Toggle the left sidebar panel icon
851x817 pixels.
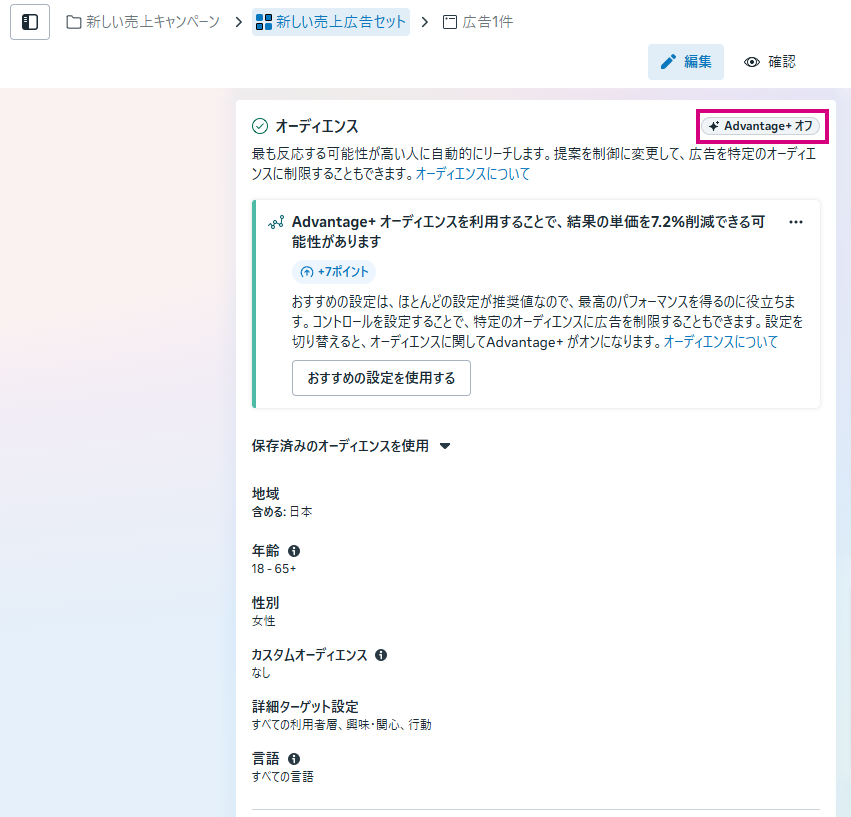30,22
